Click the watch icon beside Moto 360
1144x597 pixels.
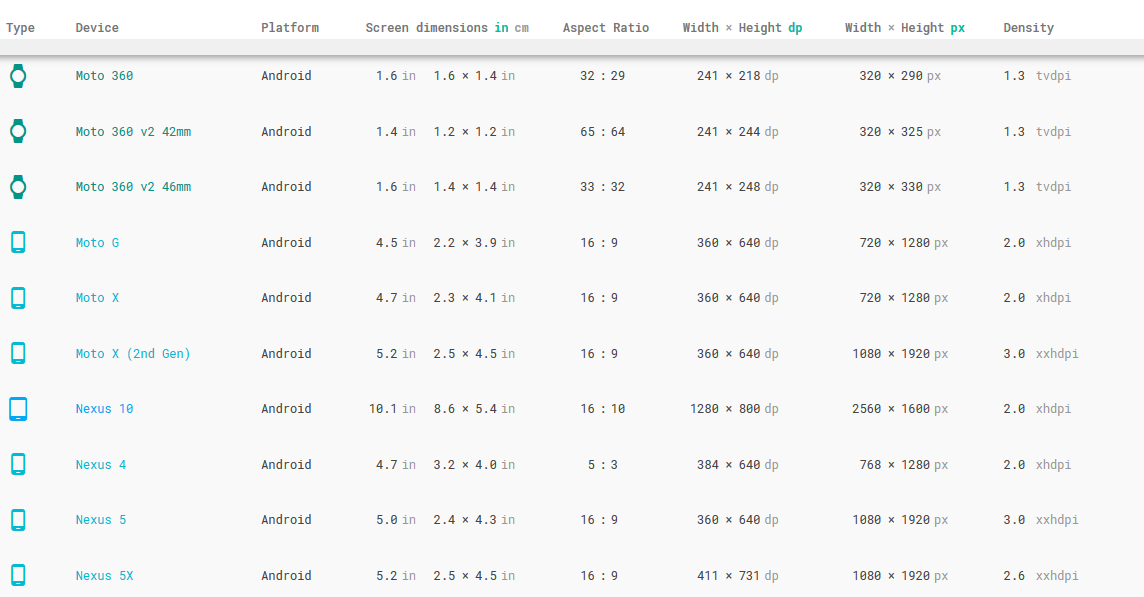point(18,76)
